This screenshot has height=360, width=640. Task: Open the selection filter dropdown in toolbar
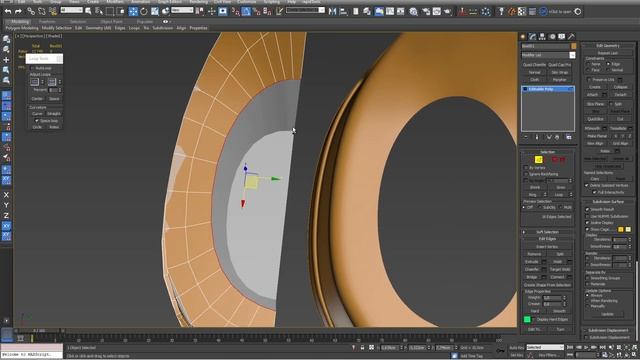[71, 10]
